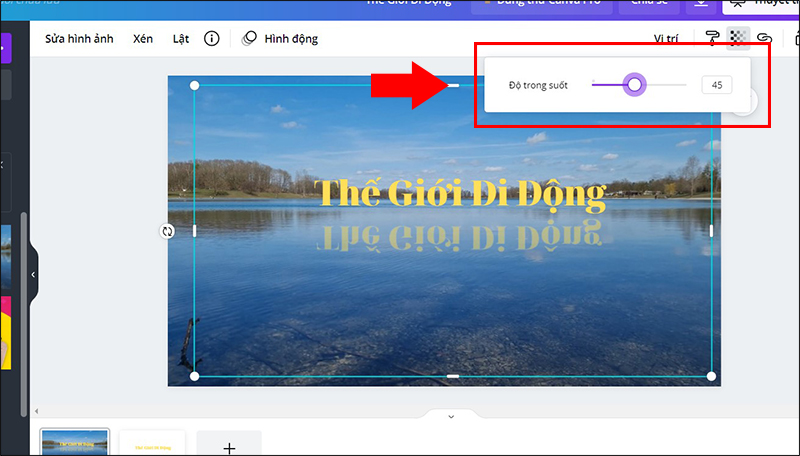Open the Hình động animation panel

click(280, 39)
